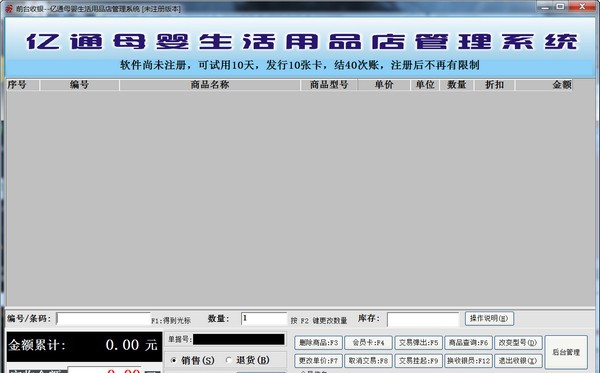Close the cashier window
Viewport: 600px width, 373px height.
pos(582,7)
